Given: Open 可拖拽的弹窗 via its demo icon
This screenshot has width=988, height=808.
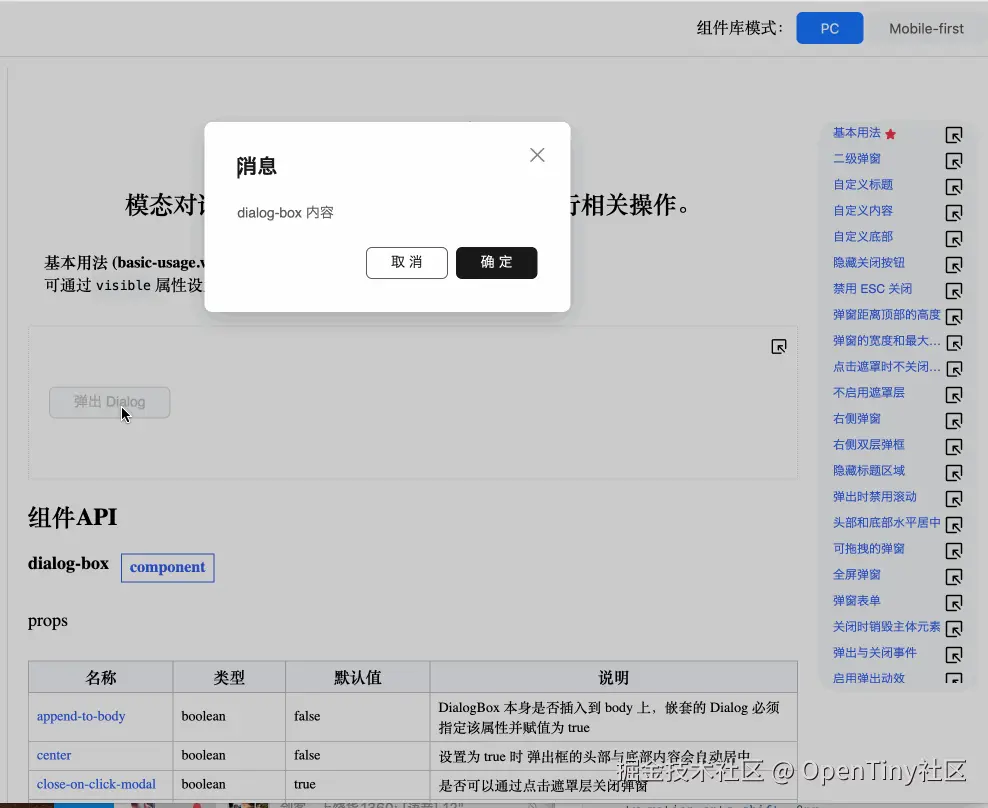Looking at the screenshot, I should point(953,549).
